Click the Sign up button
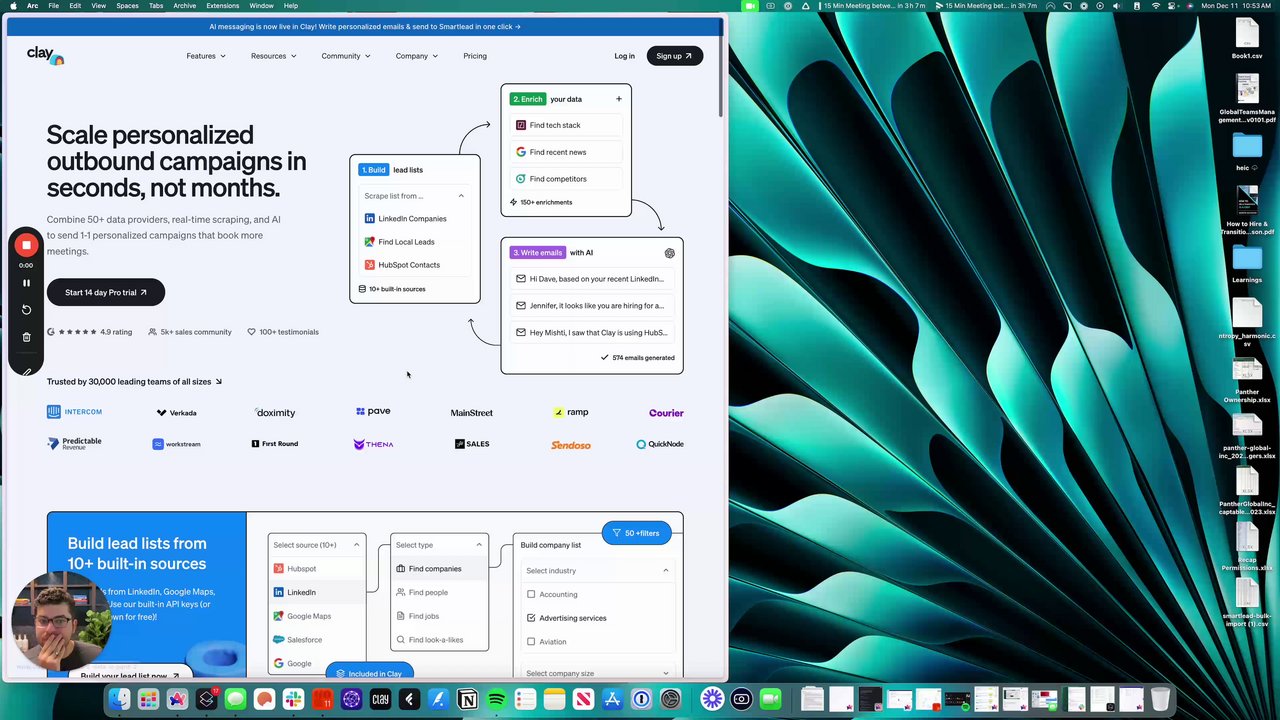 coord(674,56)
